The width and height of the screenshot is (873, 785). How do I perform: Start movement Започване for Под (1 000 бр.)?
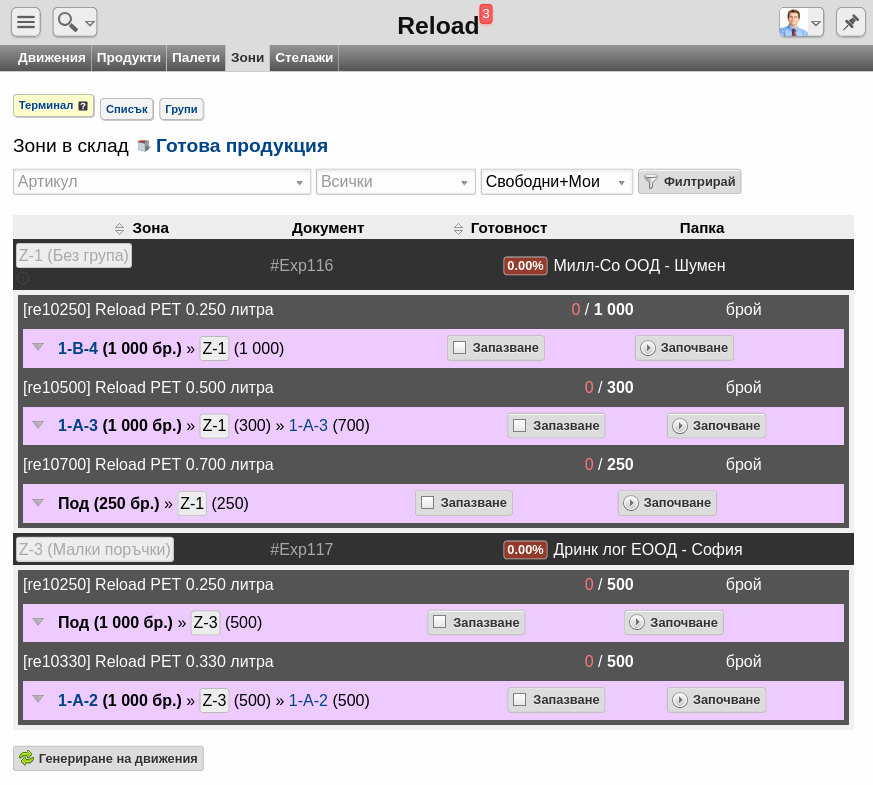[674, 622]
